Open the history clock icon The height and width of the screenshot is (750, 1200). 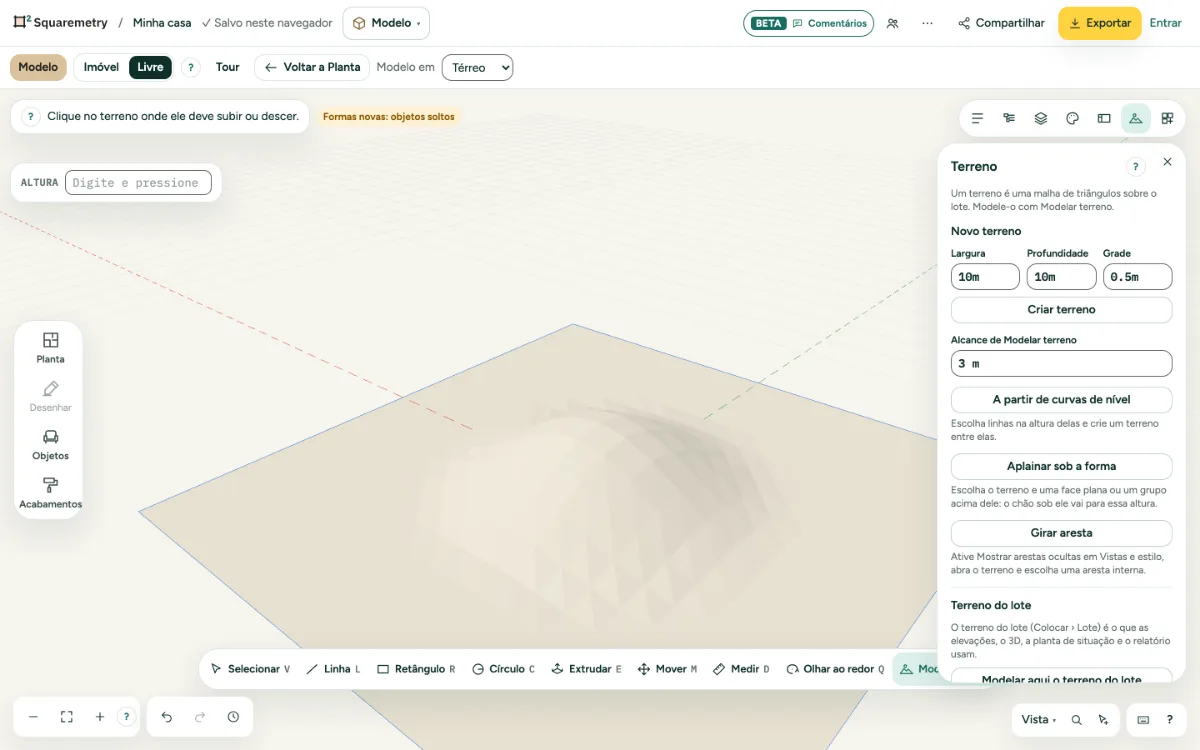point(233,717)
